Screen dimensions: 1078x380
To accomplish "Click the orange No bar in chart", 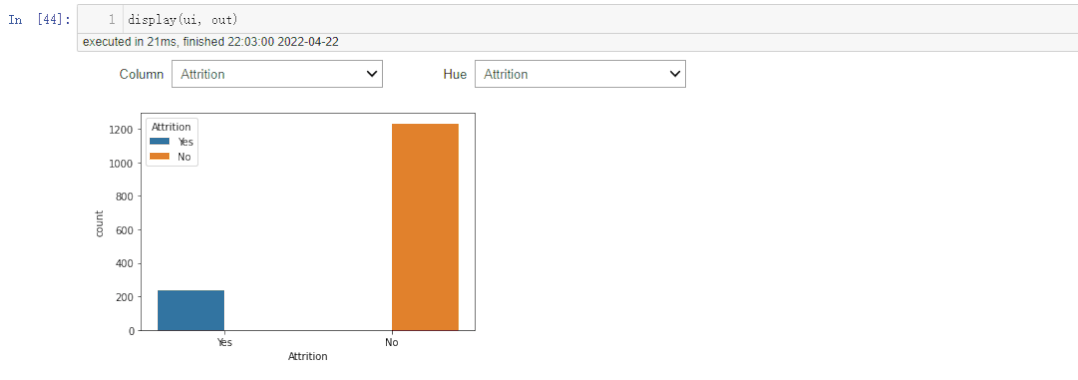I will click(425, 227).
